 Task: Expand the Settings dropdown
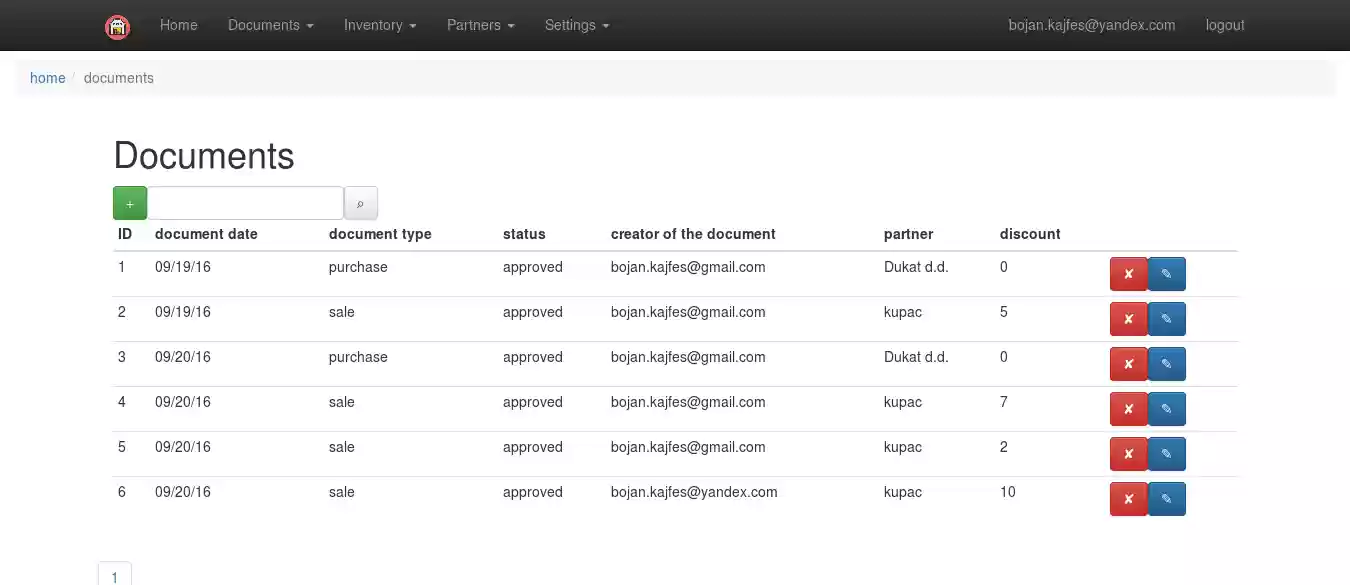tap(576, 25)
